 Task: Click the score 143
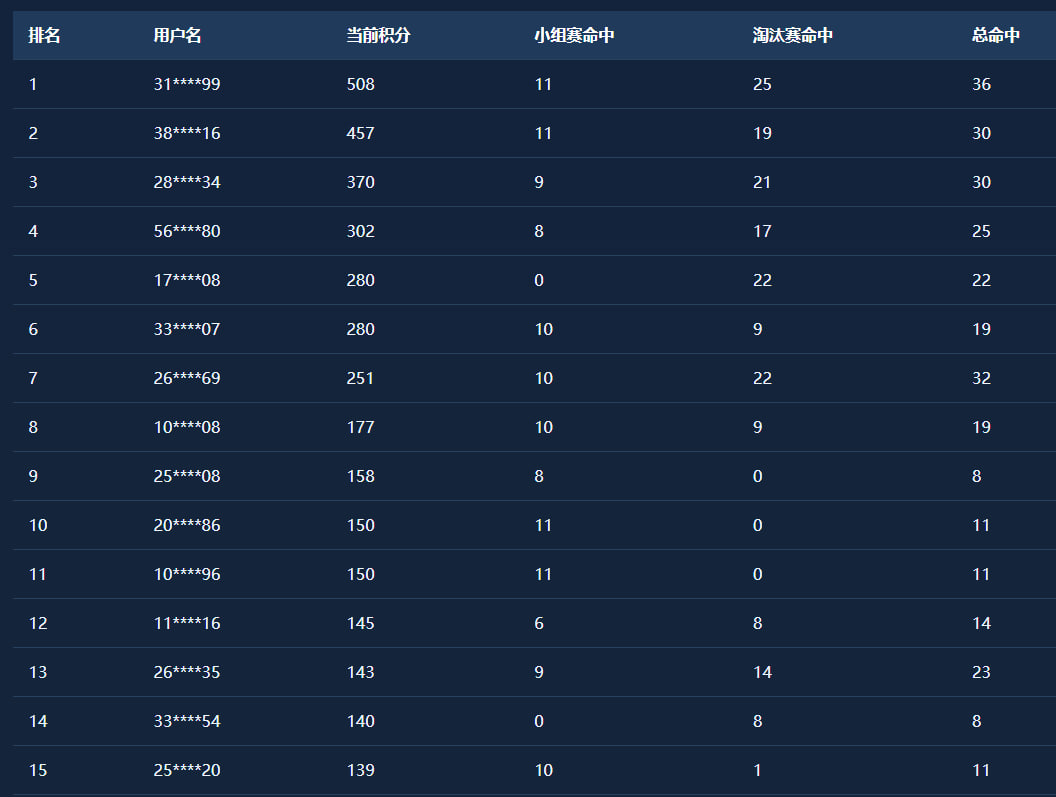(x=360, y=672)
